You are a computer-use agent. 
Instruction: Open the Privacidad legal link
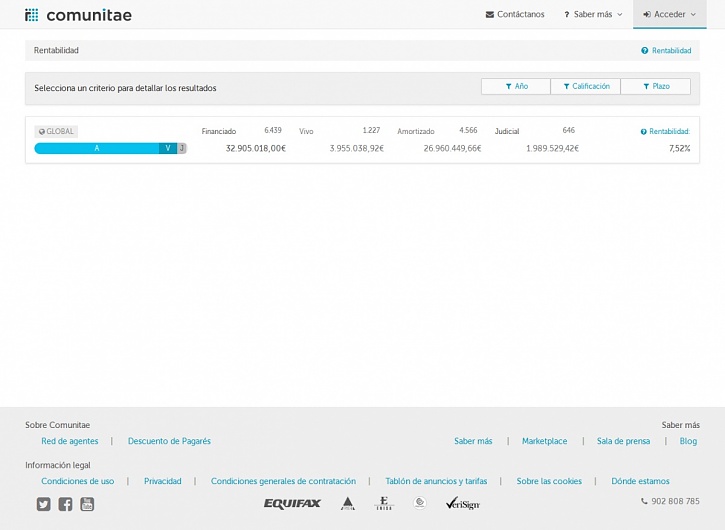(163, 481)
